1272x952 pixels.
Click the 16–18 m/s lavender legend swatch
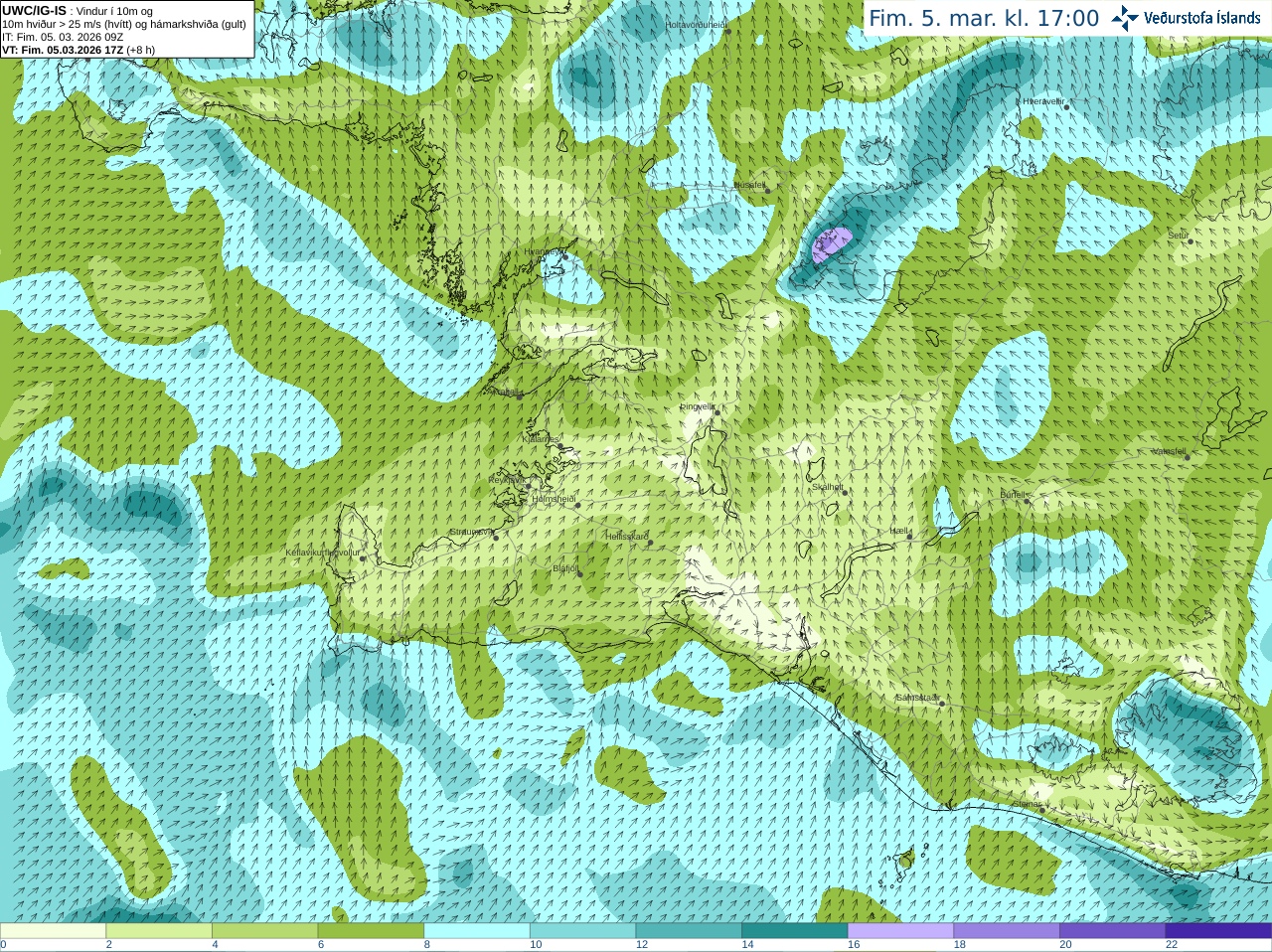point(900,931)
